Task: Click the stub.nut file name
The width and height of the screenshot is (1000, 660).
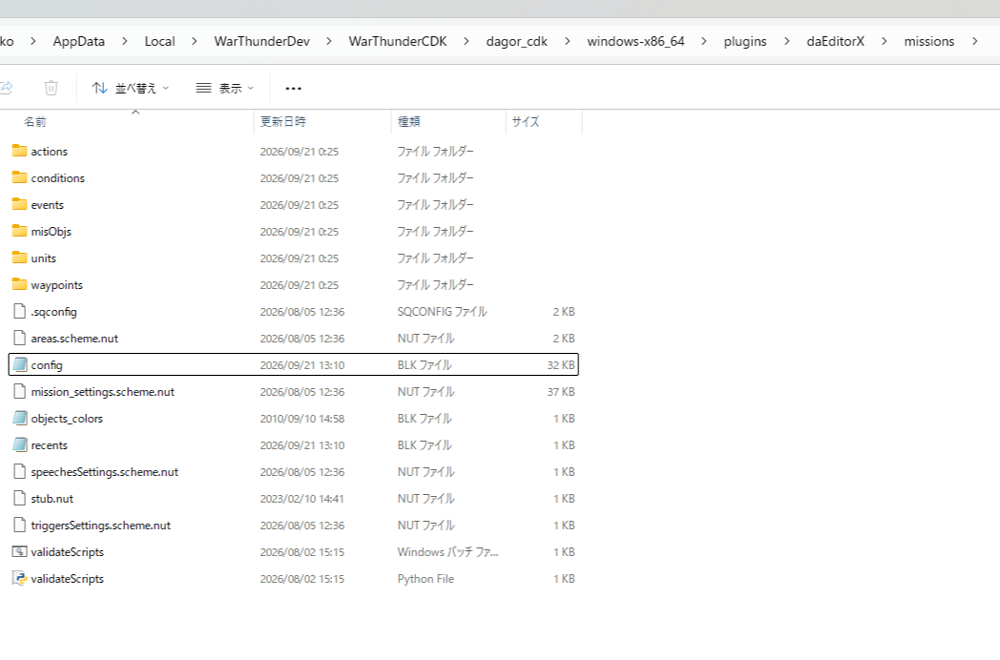Action: pyautogui.click(x=52, y=499)
